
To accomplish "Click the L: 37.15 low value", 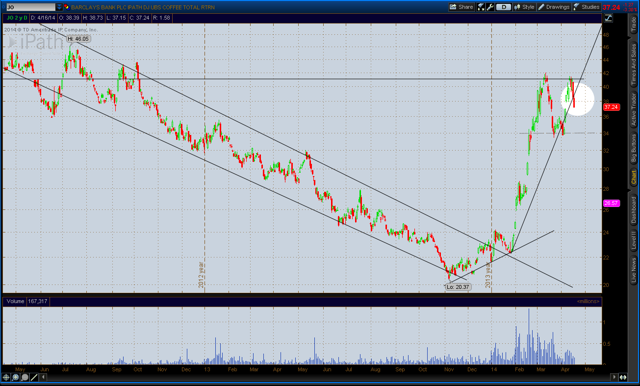I will (x=116, y=18).
